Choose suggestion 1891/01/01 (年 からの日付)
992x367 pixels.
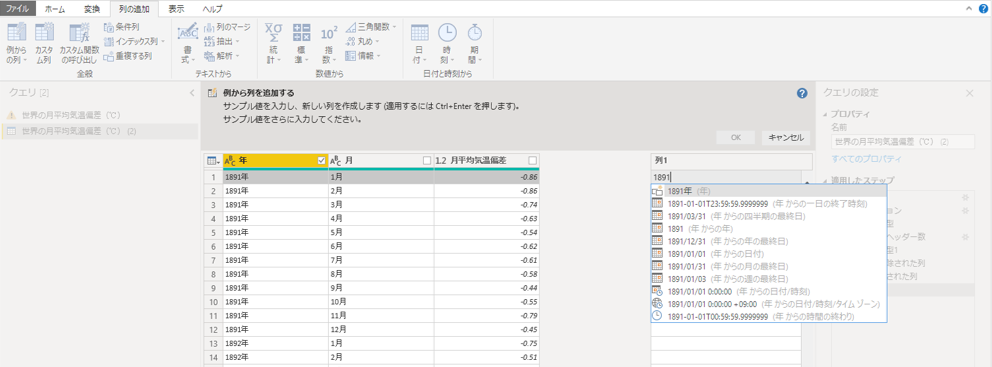769,254
